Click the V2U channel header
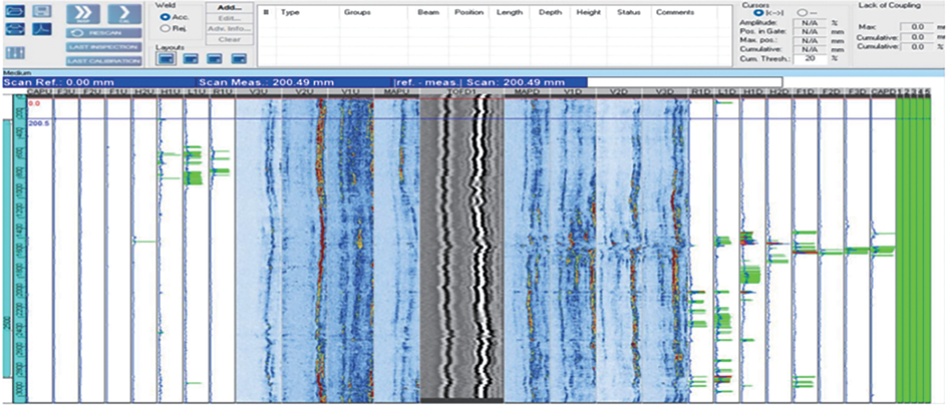Screen dimensions: 948x407 click(x=304, y=92)
